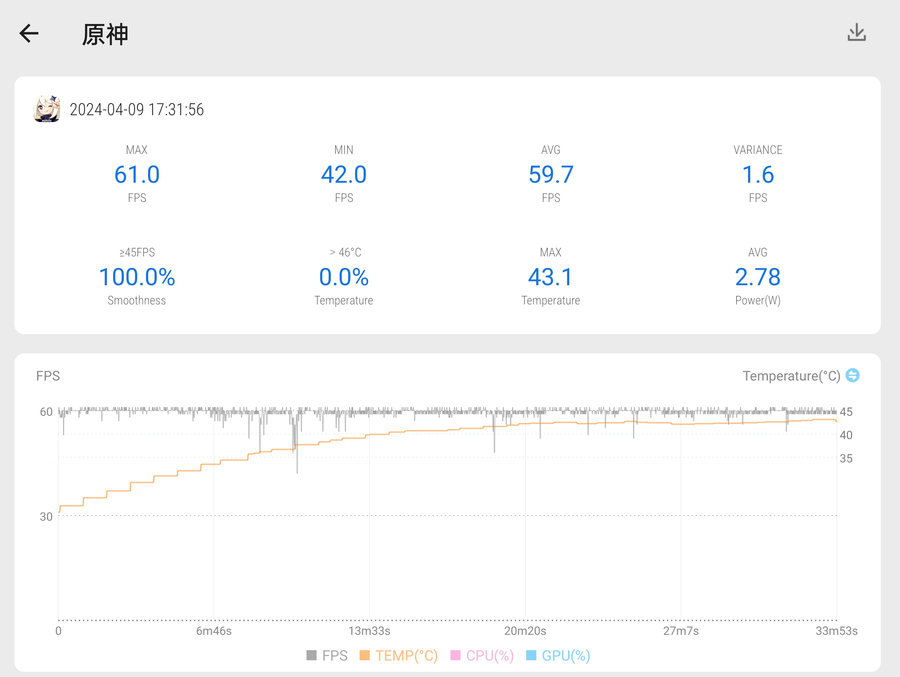Toggle the FPS legend series
The image size is (900, 677).
tap(327, 656)
